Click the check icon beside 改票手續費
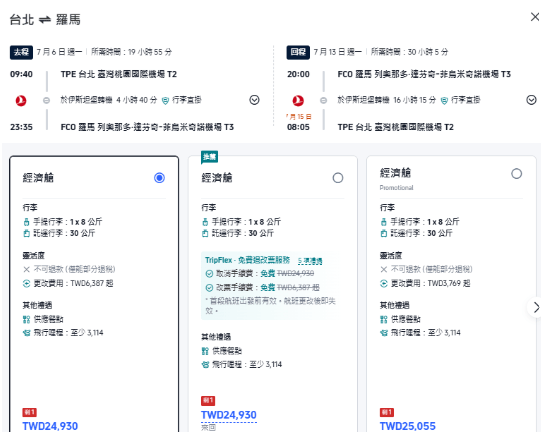 coord(209,288)
